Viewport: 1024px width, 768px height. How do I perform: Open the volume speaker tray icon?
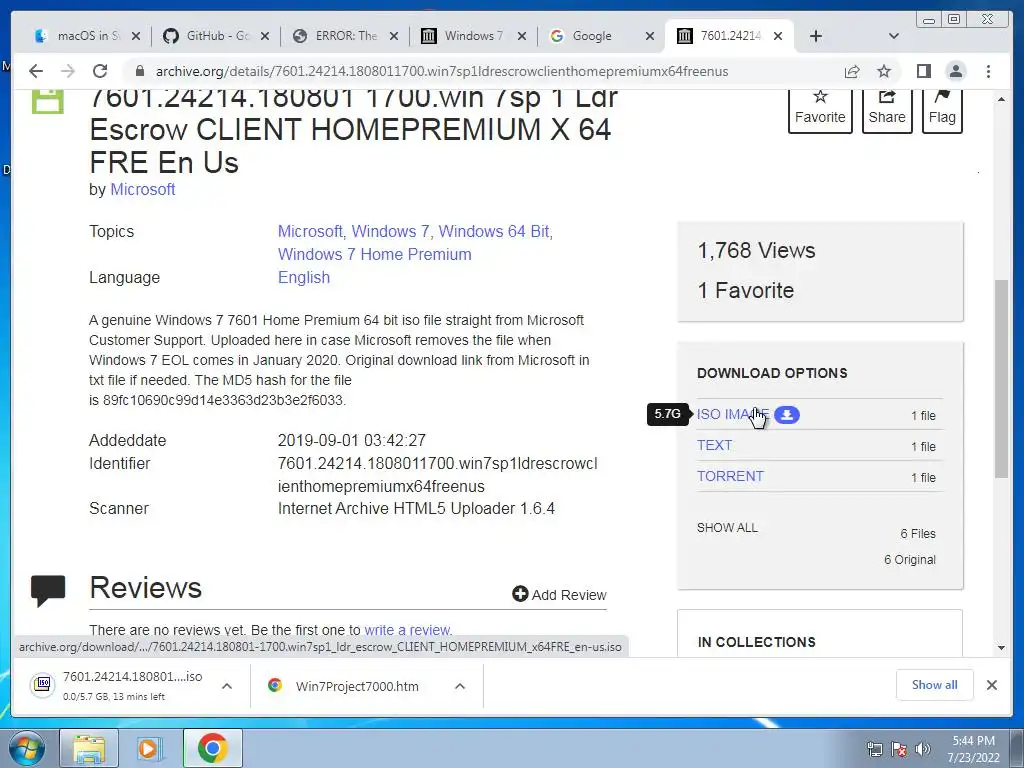tap(923, 749)
